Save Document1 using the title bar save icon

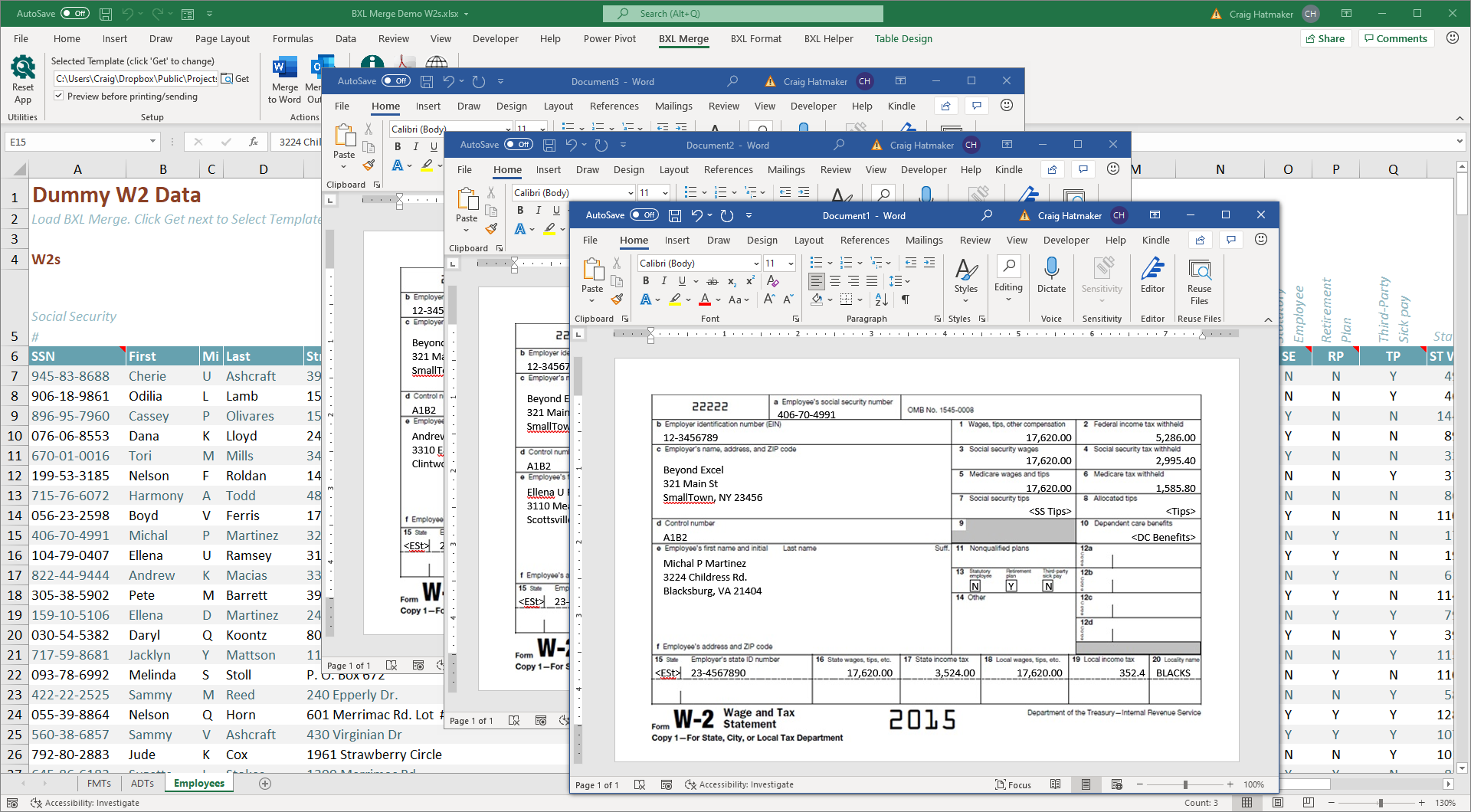point(675,216)
